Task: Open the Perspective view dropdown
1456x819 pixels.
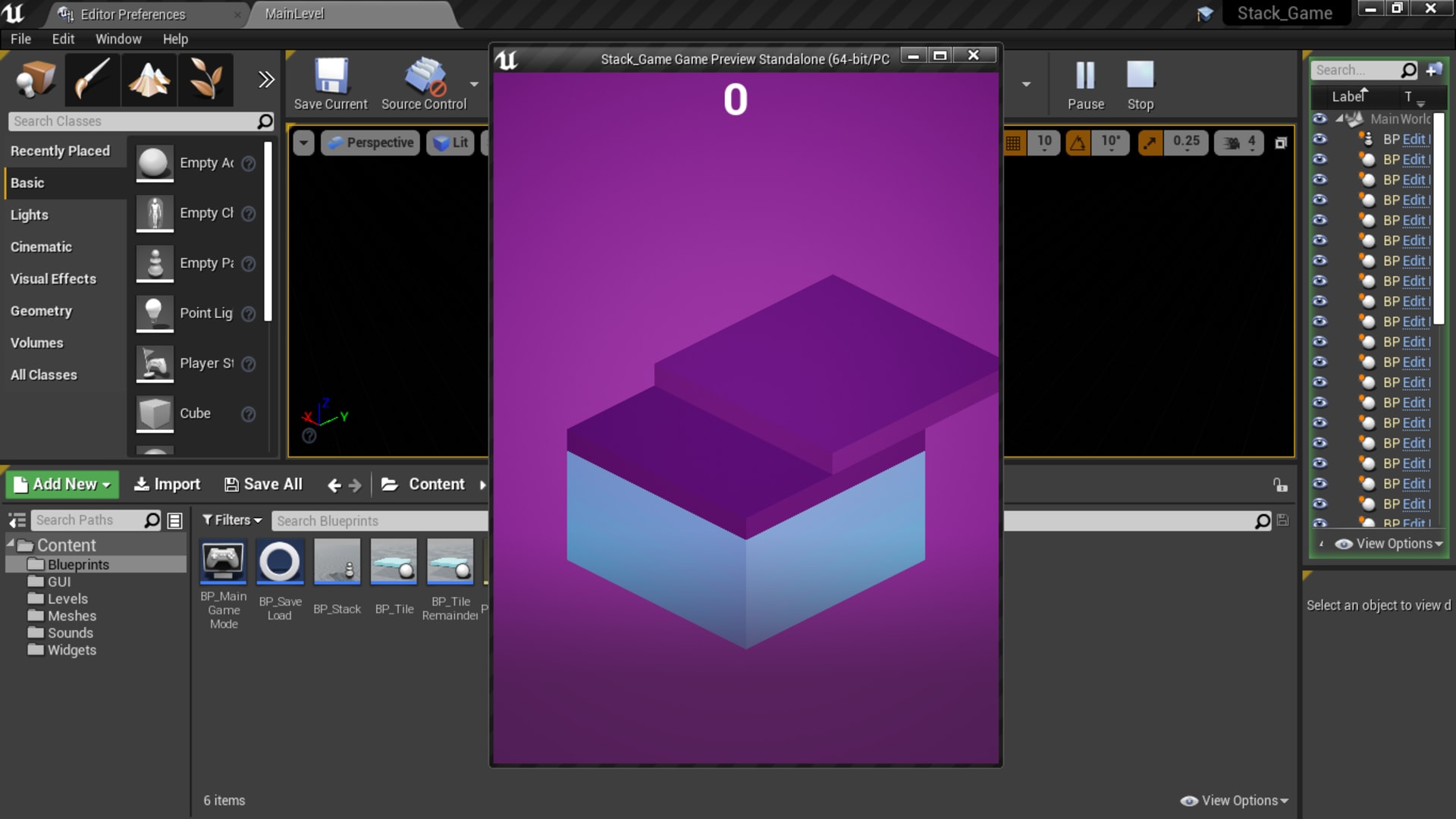Action: click(370, 142)
